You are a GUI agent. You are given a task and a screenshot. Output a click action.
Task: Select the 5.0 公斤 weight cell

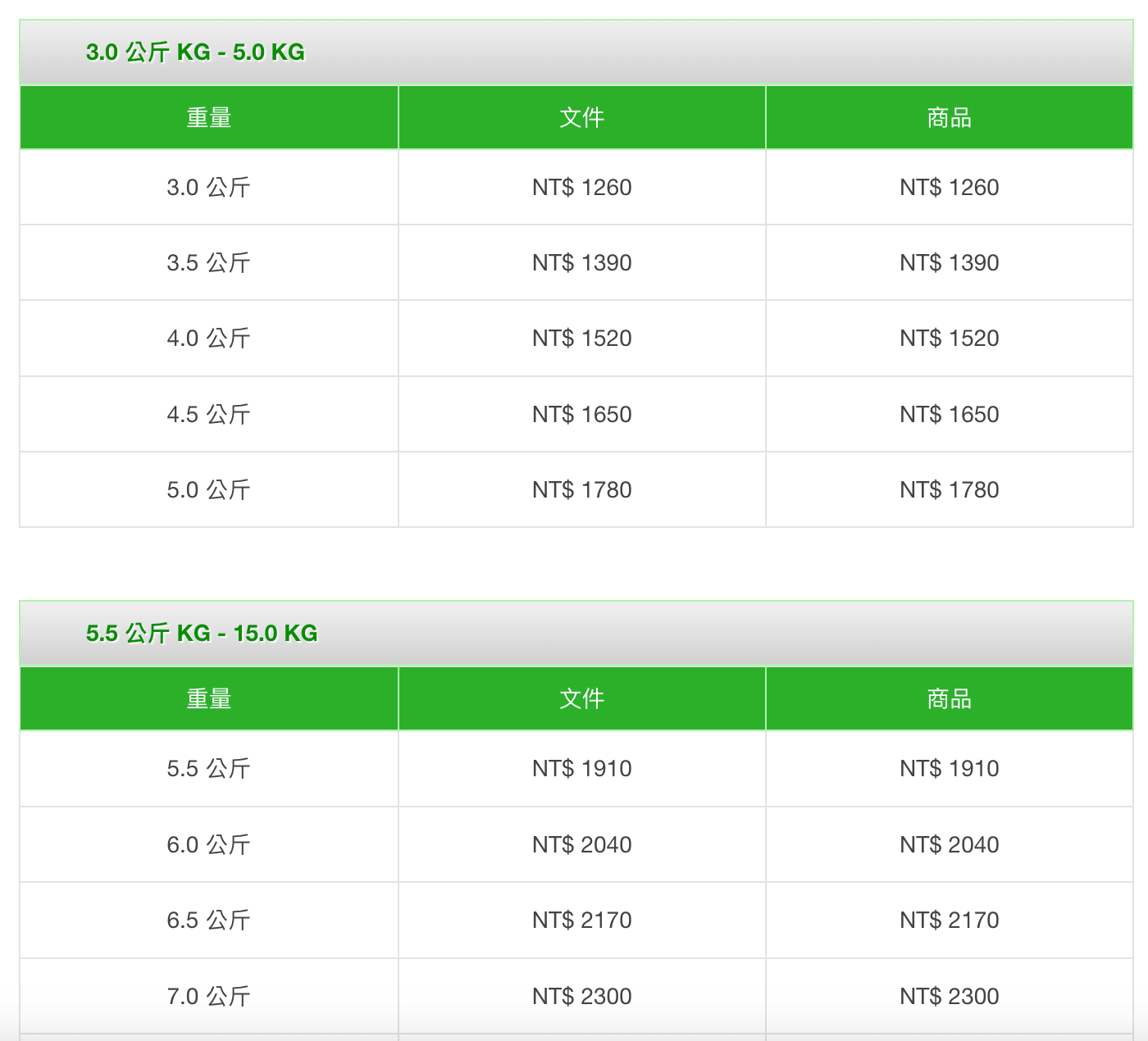(x=208, y=490)
